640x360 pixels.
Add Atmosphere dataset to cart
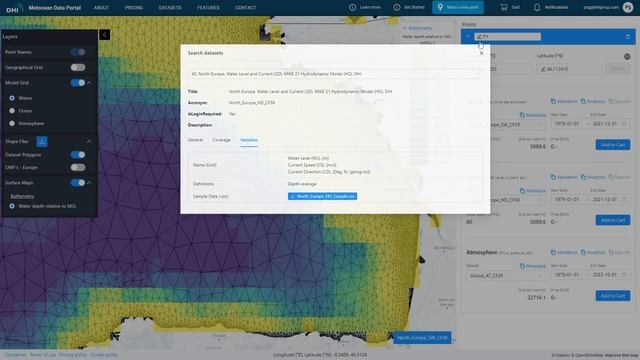pyautogui.click(x=613, y=296)
